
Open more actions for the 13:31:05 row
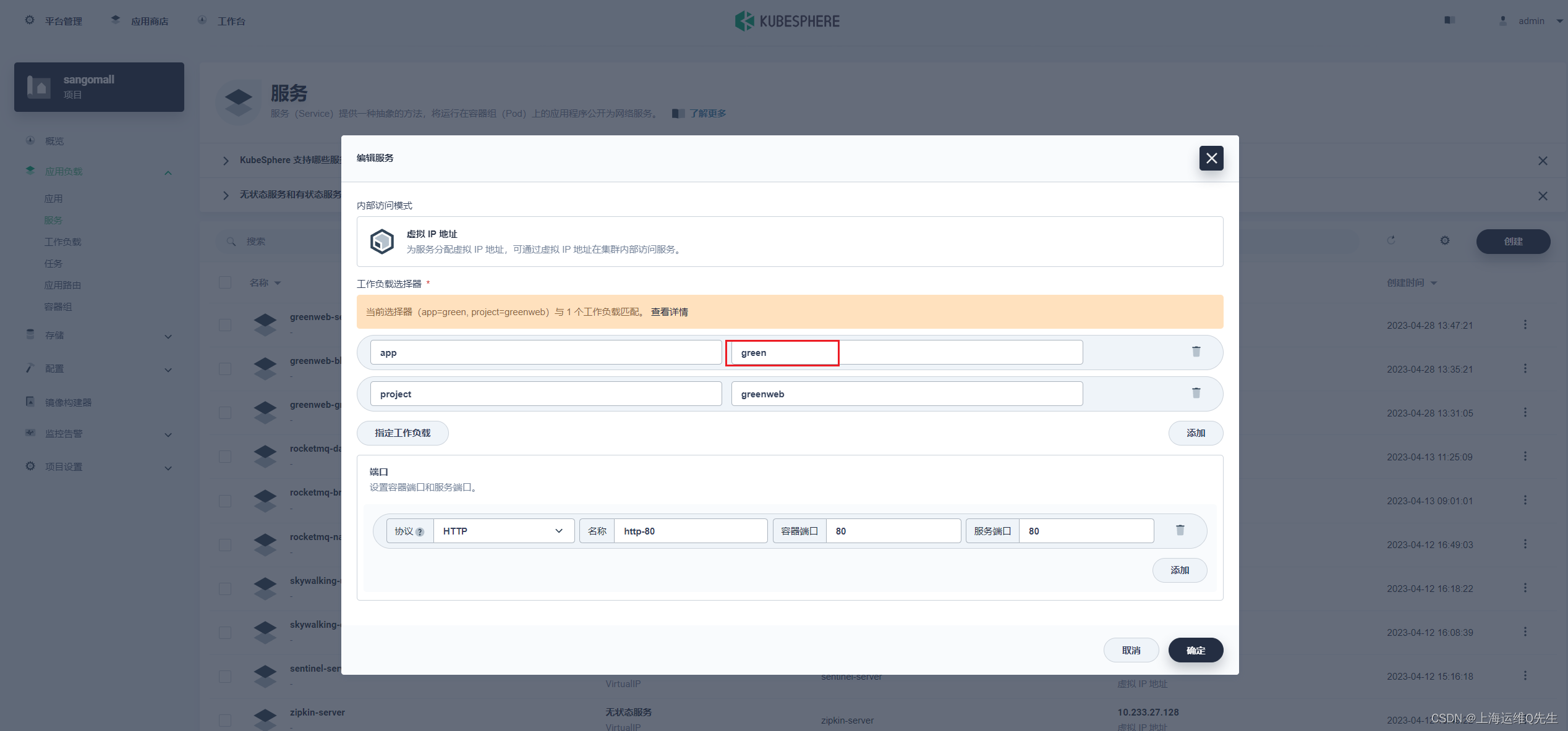pyautogui.click(x=1525, y=413)
